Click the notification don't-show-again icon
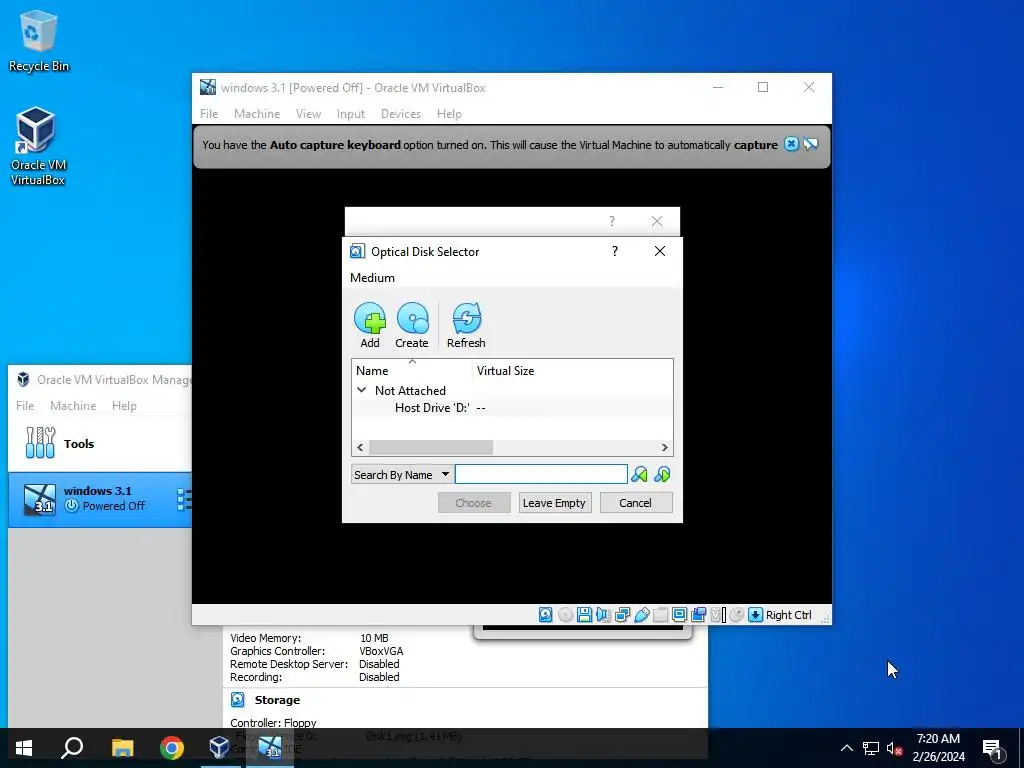Screen dimensions: 1024x768 pos(811,144)
